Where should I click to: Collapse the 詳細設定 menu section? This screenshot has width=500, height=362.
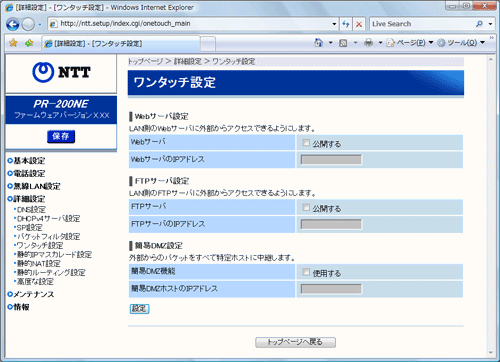click(27, 199)
